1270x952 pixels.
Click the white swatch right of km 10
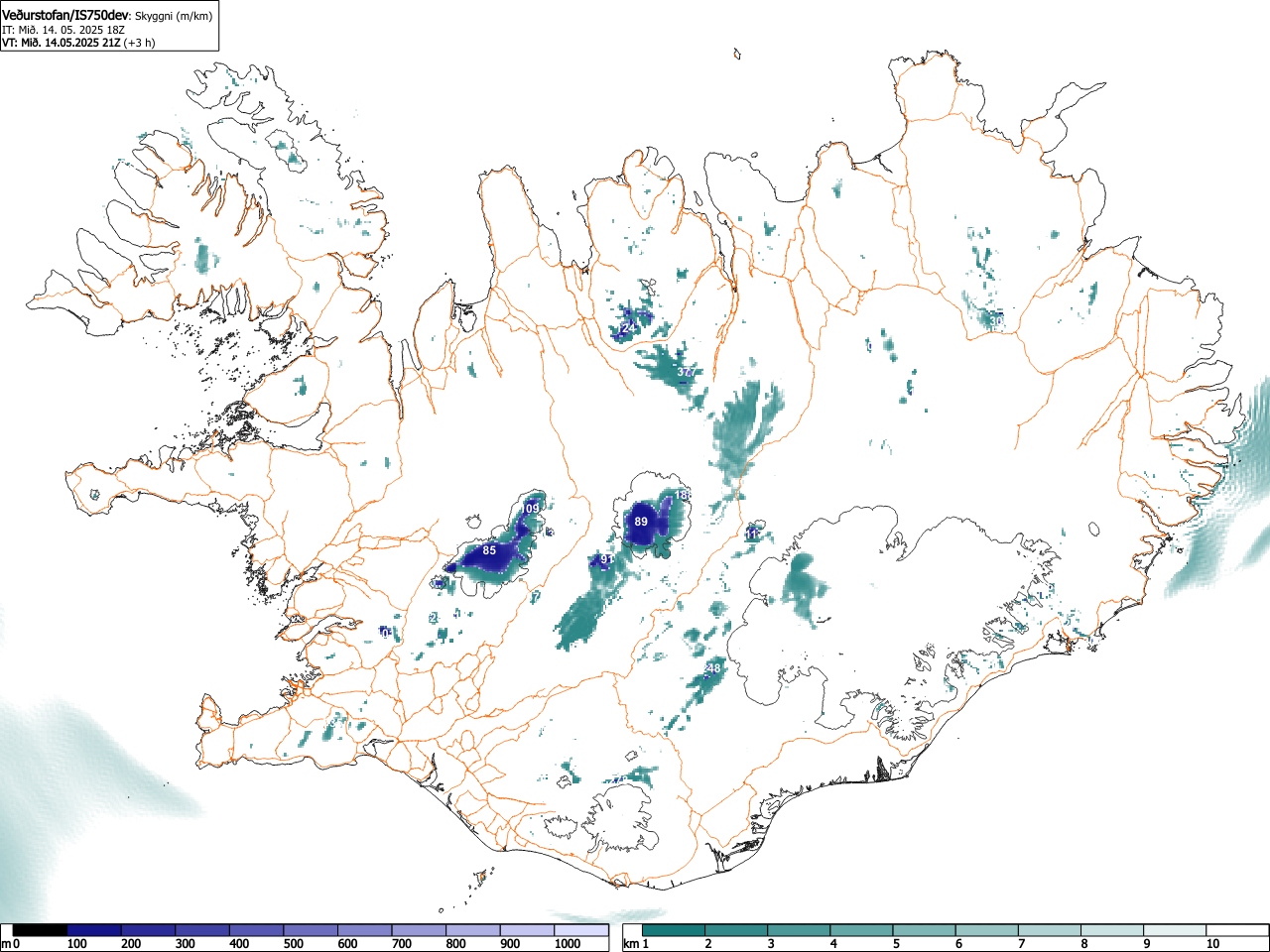pos(1236,930)
